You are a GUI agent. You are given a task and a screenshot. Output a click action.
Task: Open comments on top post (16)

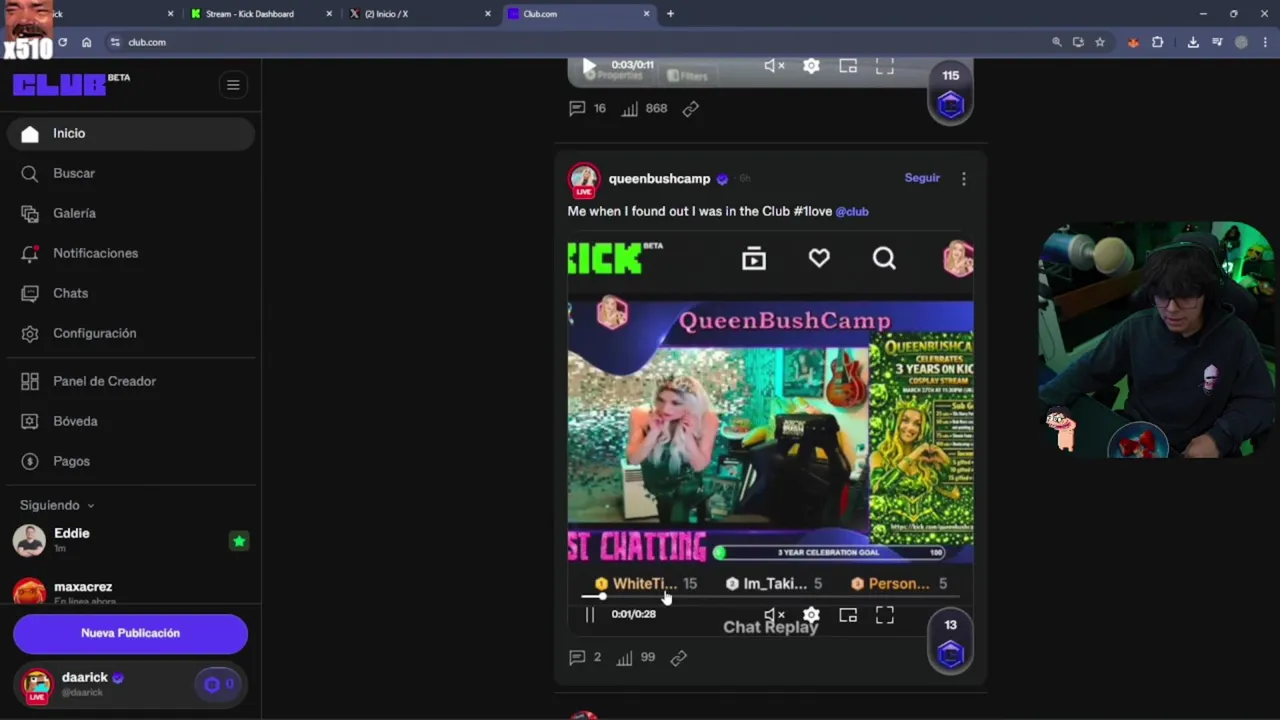click(x=587, y=108)
